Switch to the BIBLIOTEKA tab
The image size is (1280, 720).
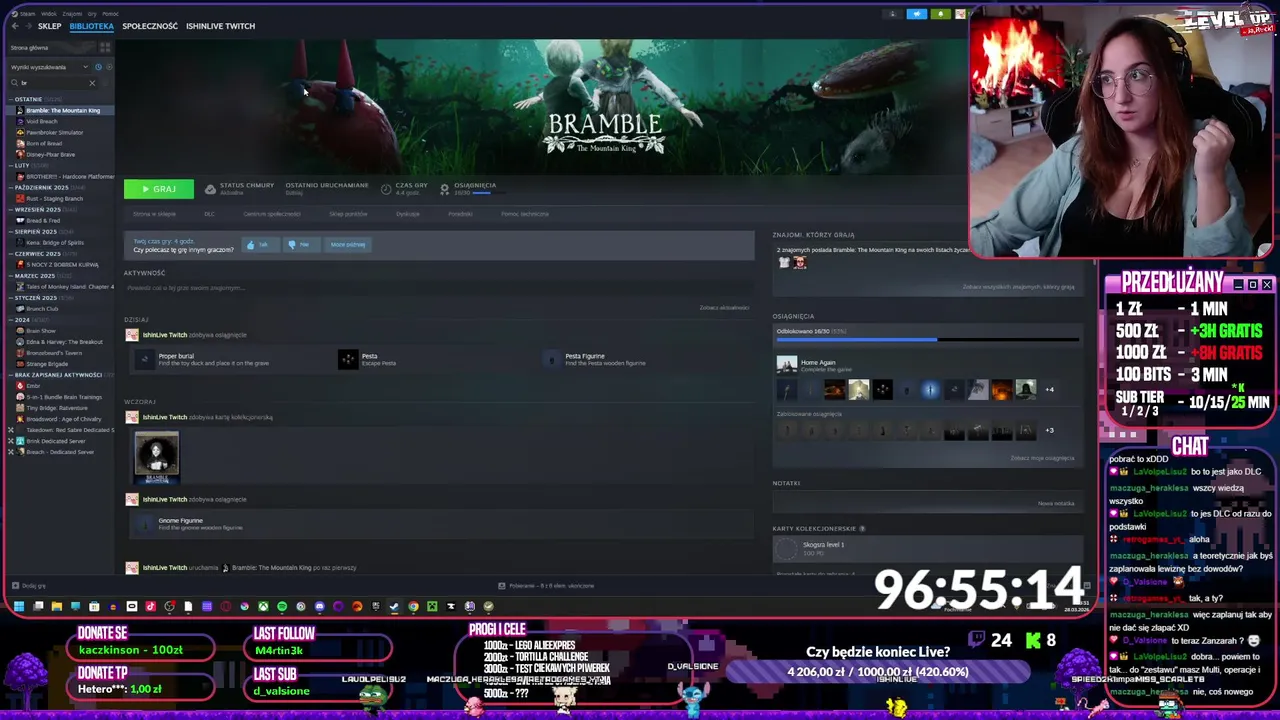click(91, 26)
